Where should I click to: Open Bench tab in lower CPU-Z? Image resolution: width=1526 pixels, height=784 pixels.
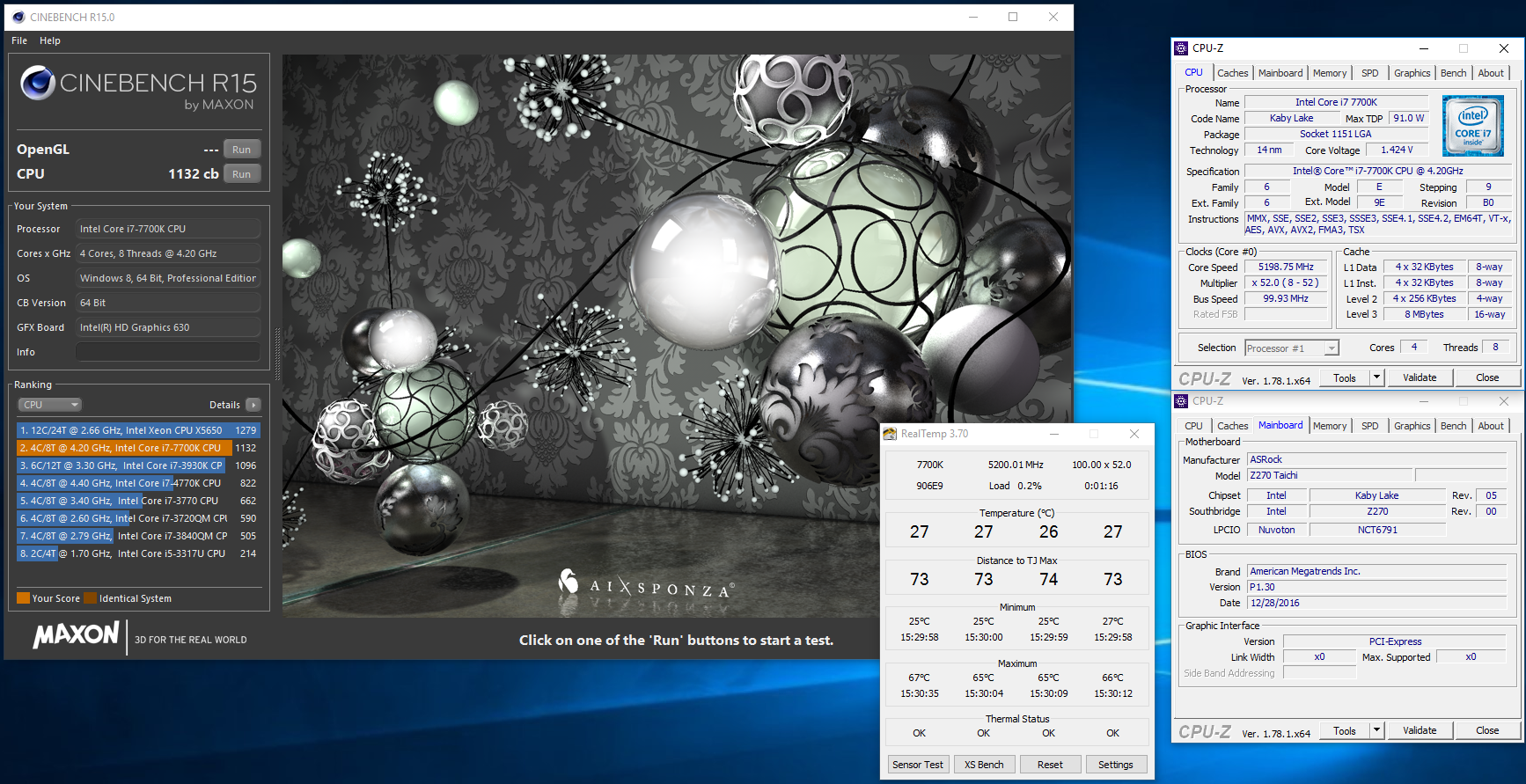(x=1454, y=426)
